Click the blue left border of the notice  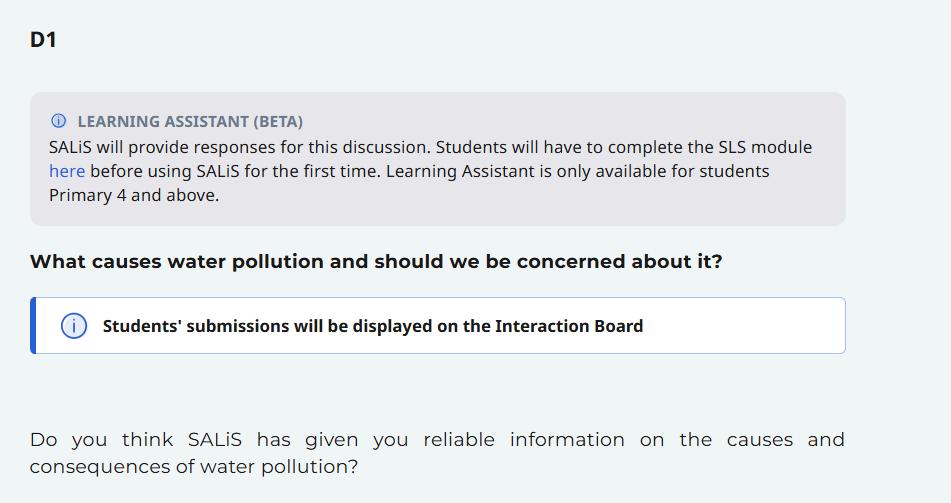pyautogui.click(x=33, y=325)
